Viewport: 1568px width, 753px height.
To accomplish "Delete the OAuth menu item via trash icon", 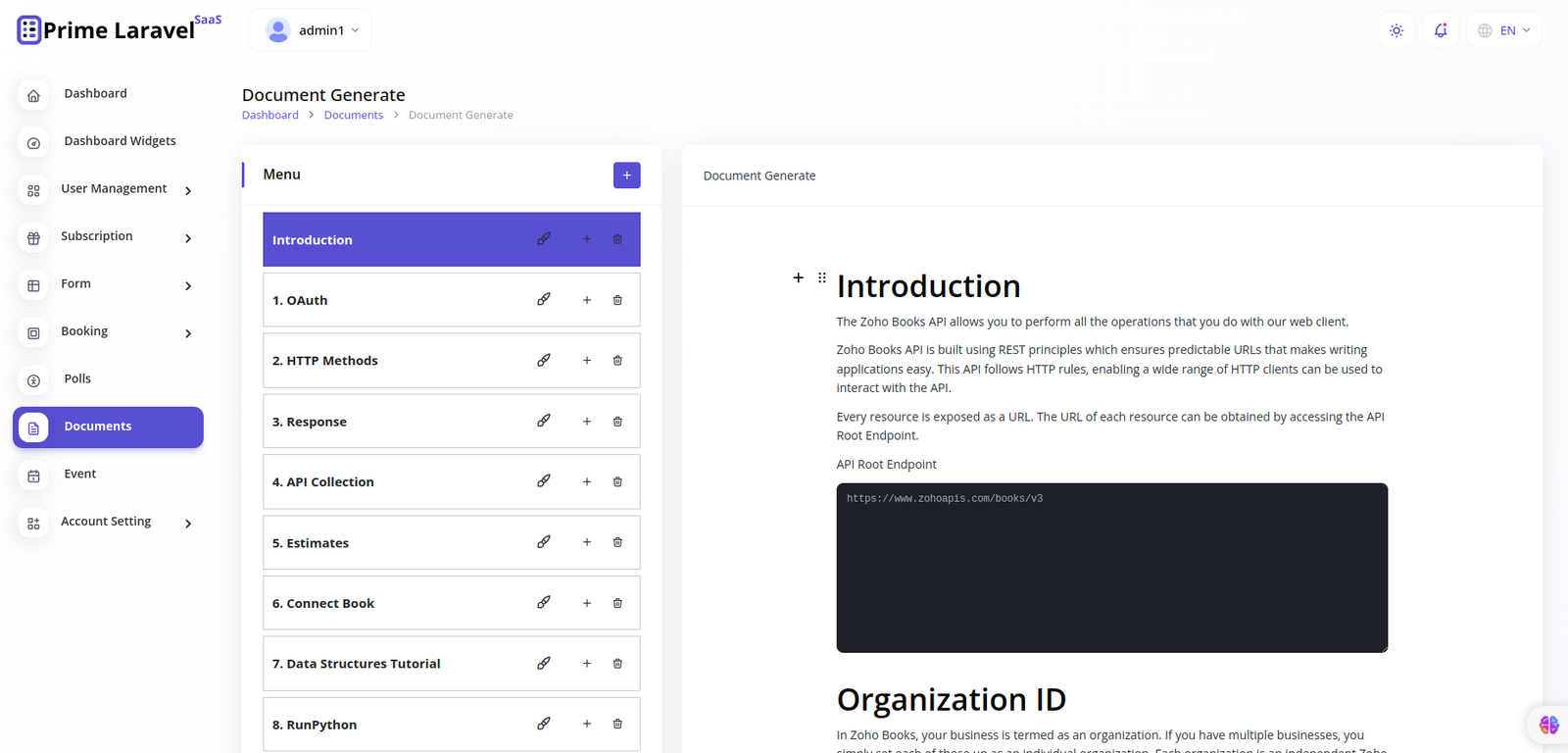I will coord(617,300).
